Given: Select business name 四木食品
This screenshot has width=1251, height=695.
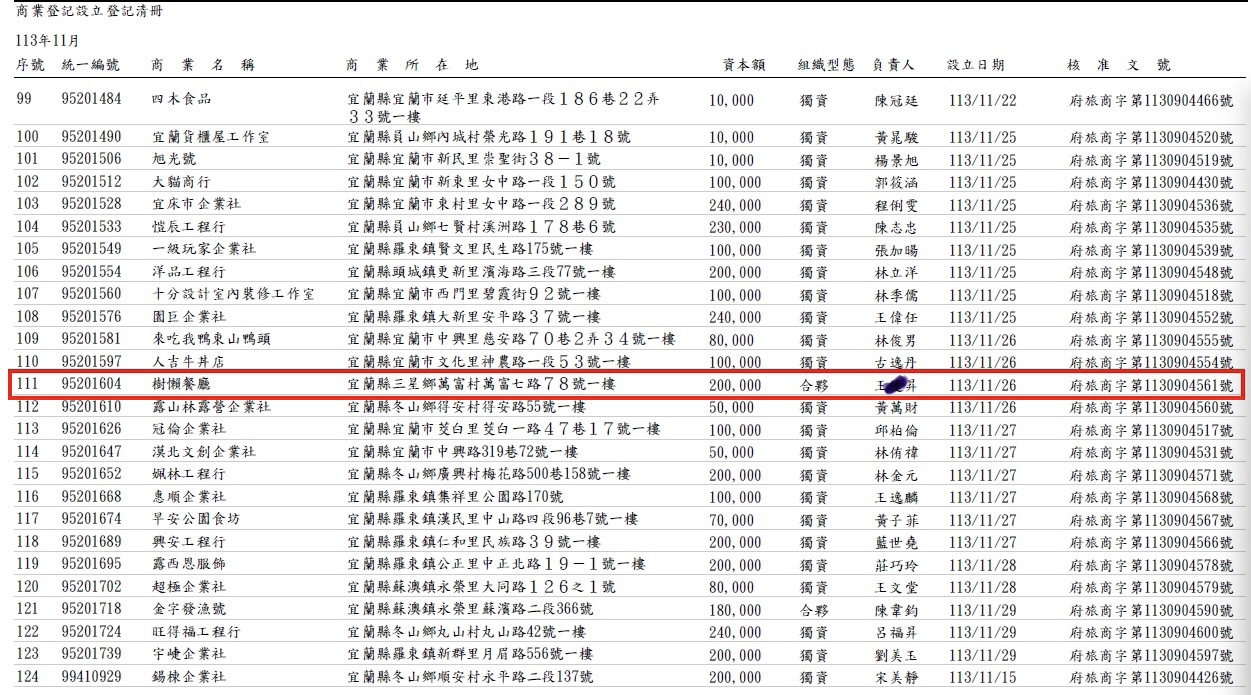Looking at the screenshot, I should [181, 99].
